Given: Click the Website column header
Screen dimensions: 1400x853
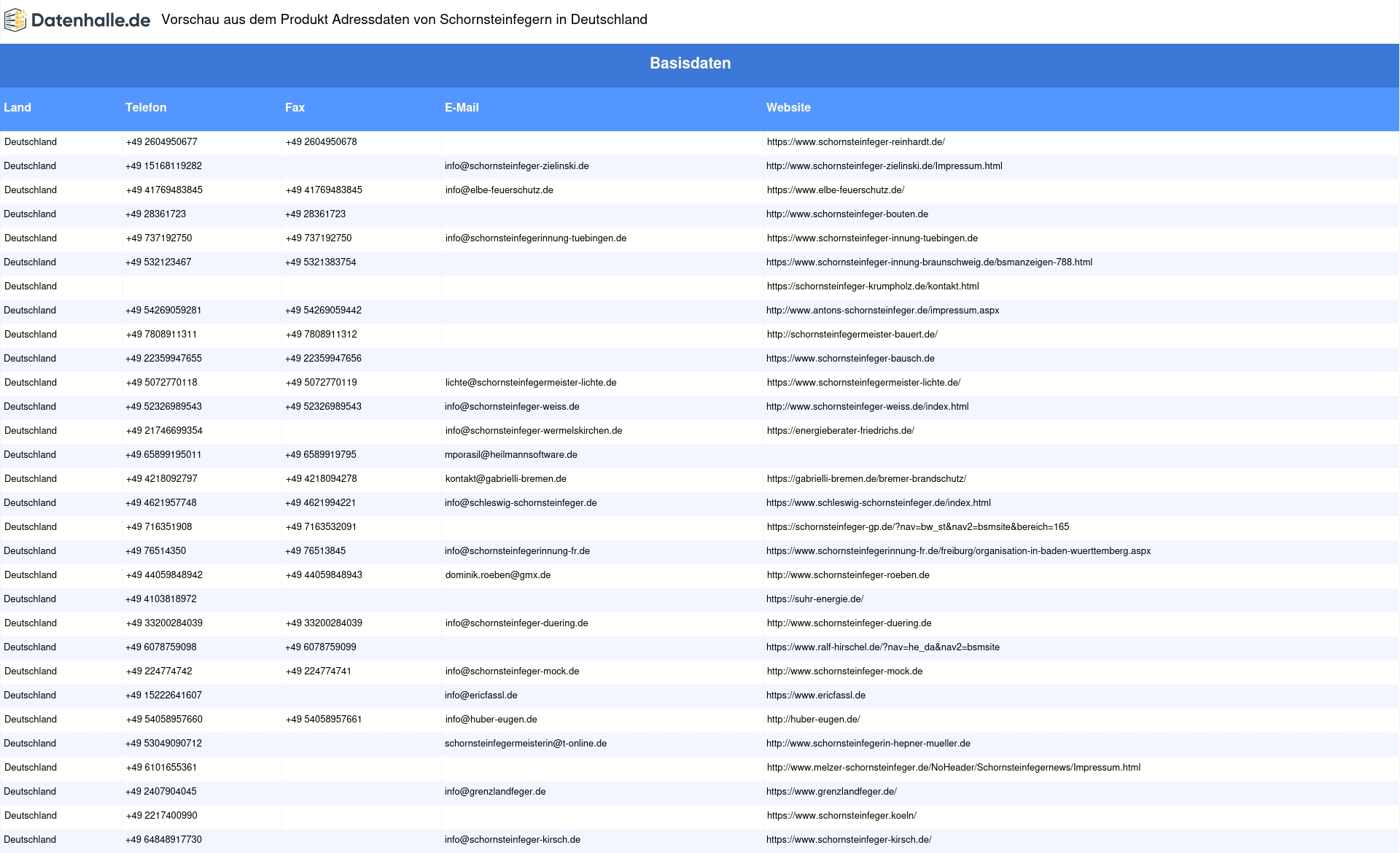Looking at the screenshot, I should coord(788,107).
